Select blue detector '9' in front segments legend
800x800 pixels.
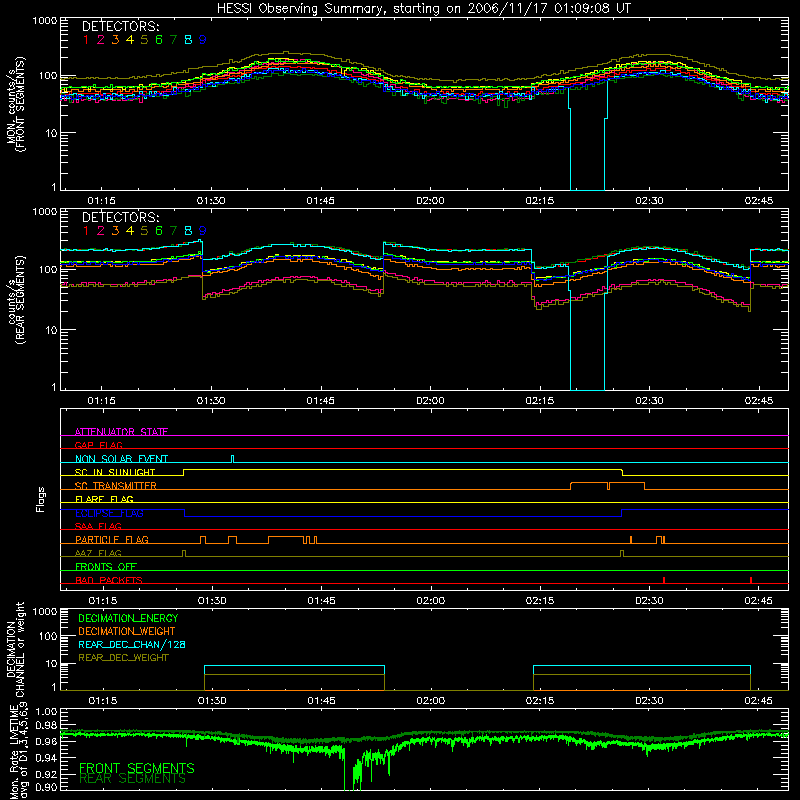[x=203, y=40]
